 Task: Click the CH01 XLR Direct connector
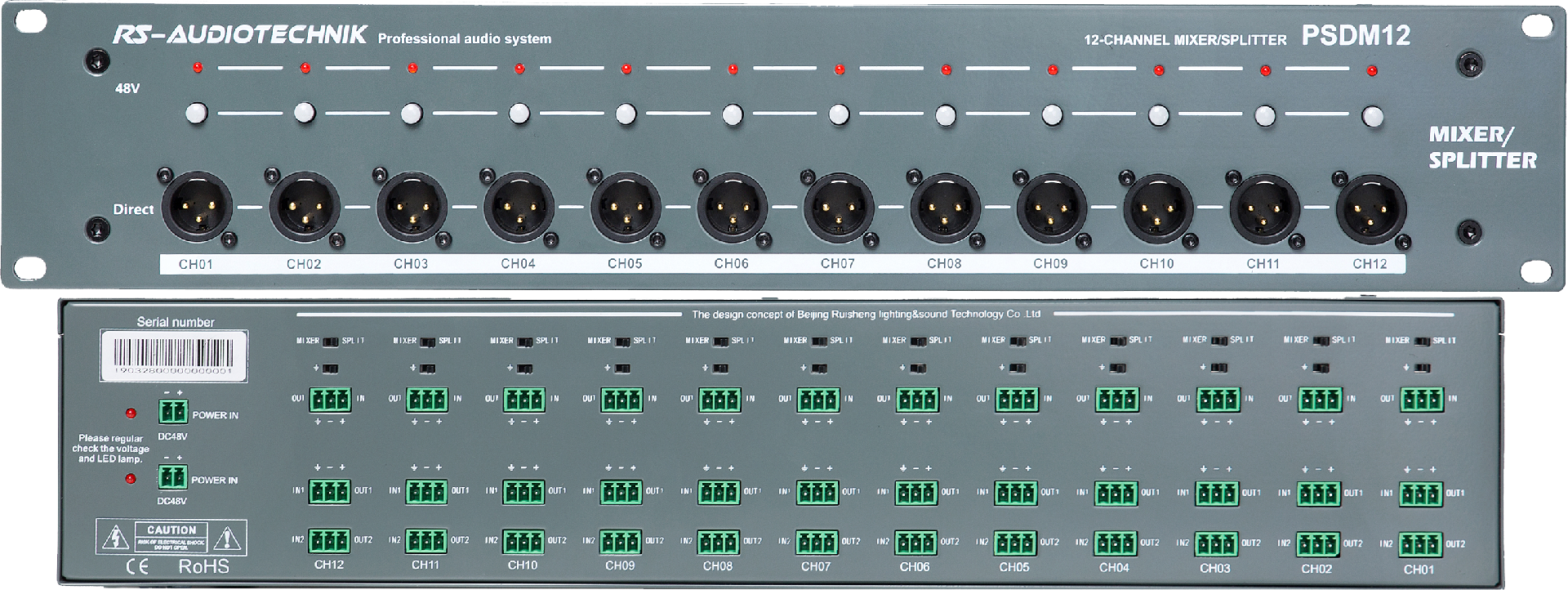197,208
